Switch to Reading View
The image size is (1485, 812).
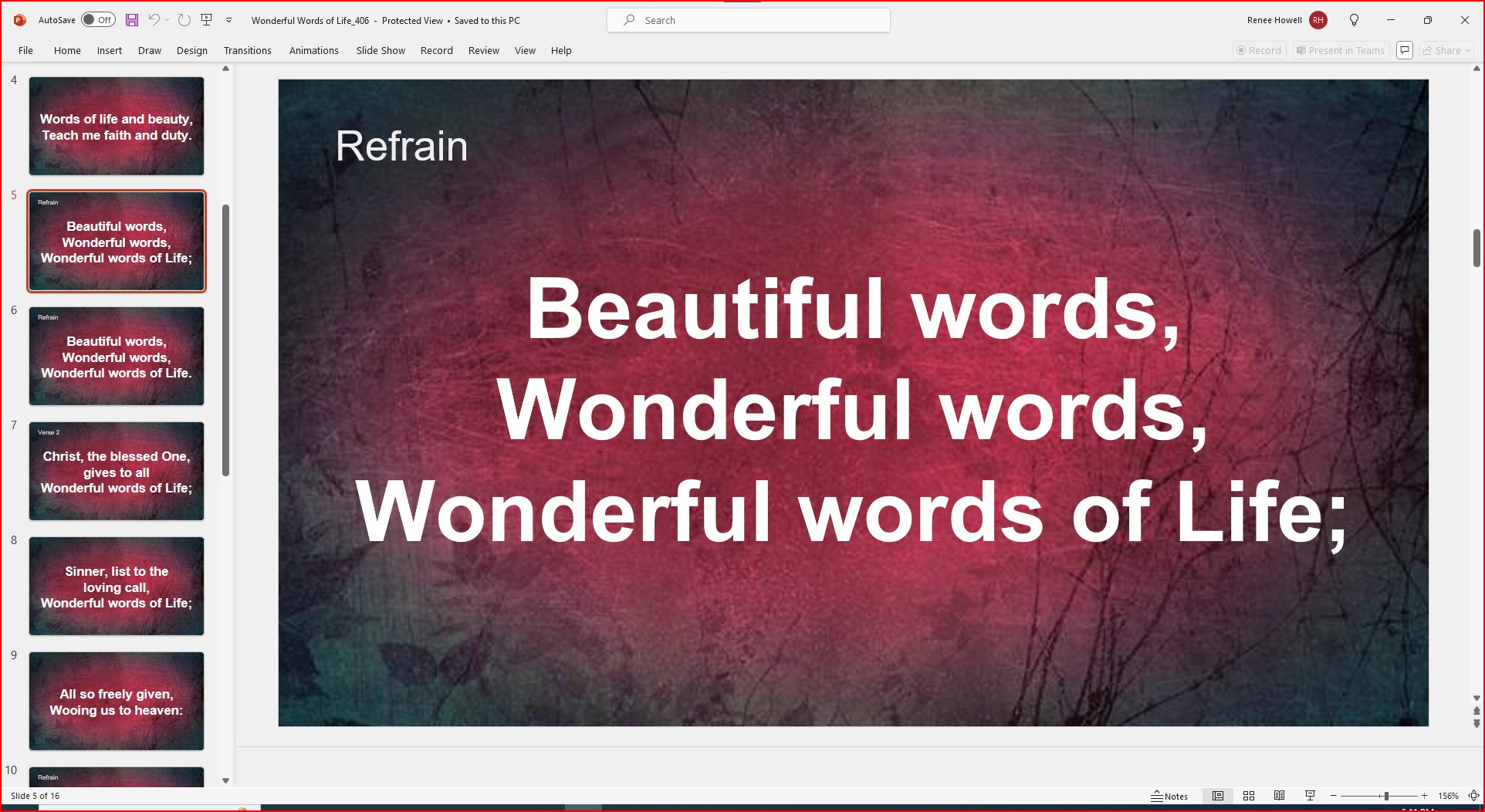coord(1279,796)
